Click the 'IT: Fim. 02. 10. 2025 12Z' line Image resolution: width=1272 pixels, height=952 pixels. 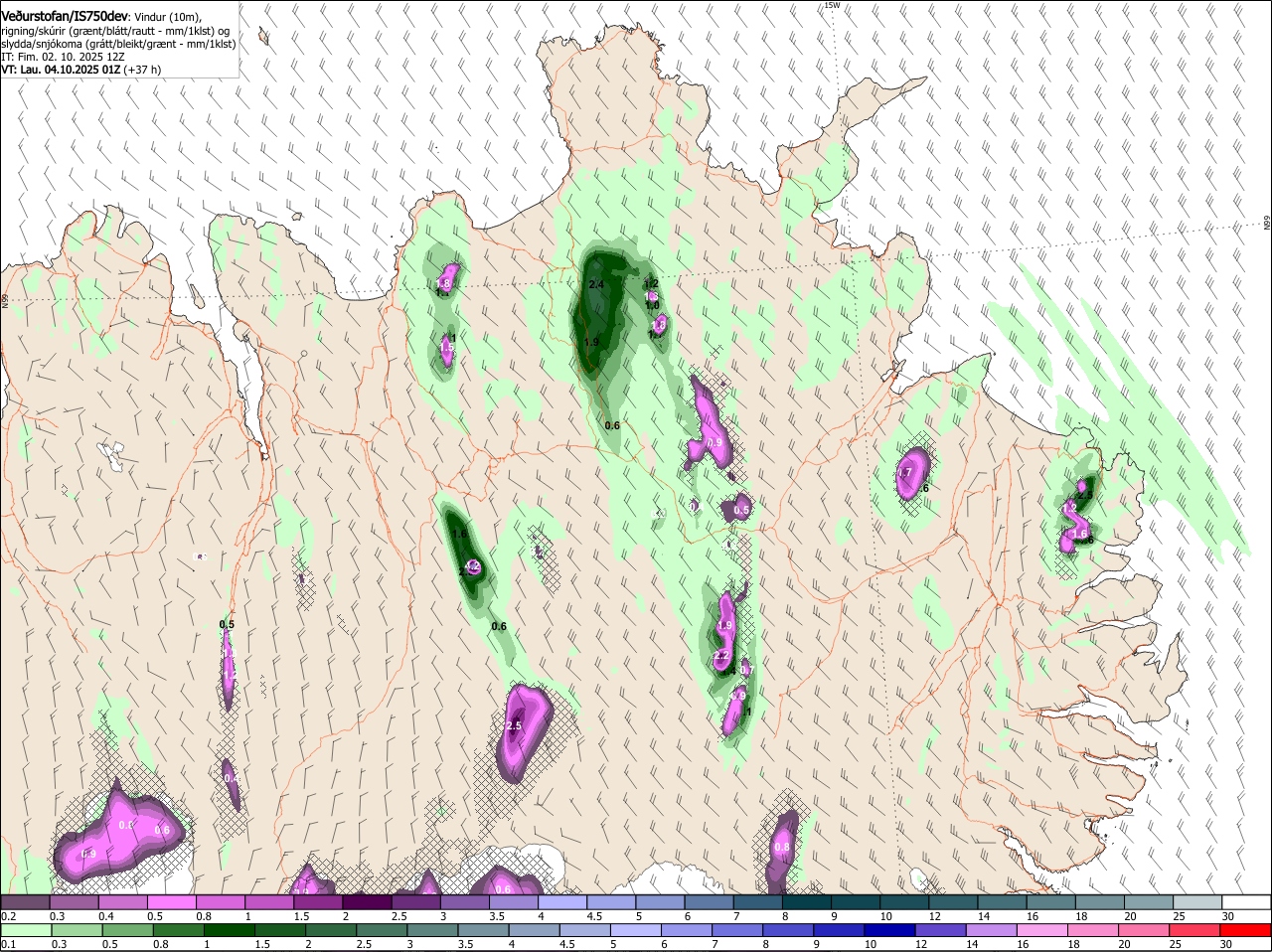coord(62,58)
